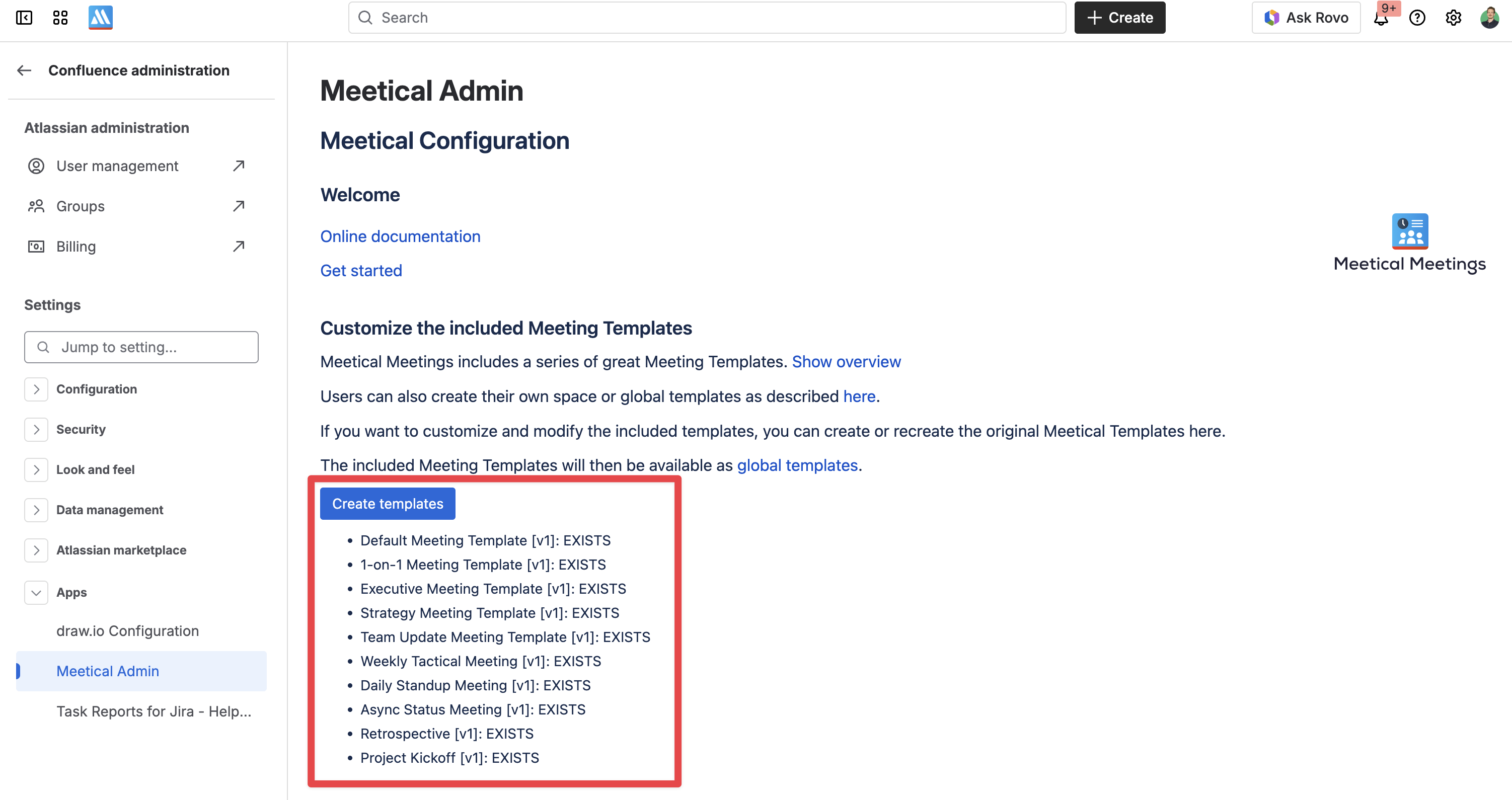
Task: Click the Billing icon
Action: [36, 247]
